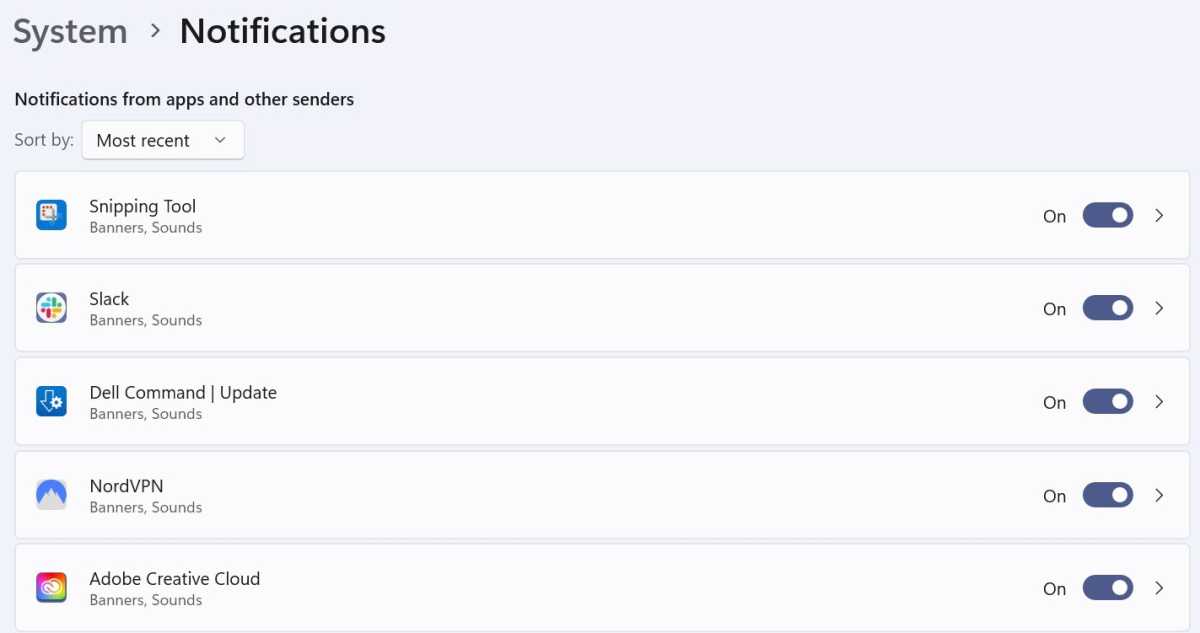Open Dell Command Update details chevron

(x=1159, y=401)
